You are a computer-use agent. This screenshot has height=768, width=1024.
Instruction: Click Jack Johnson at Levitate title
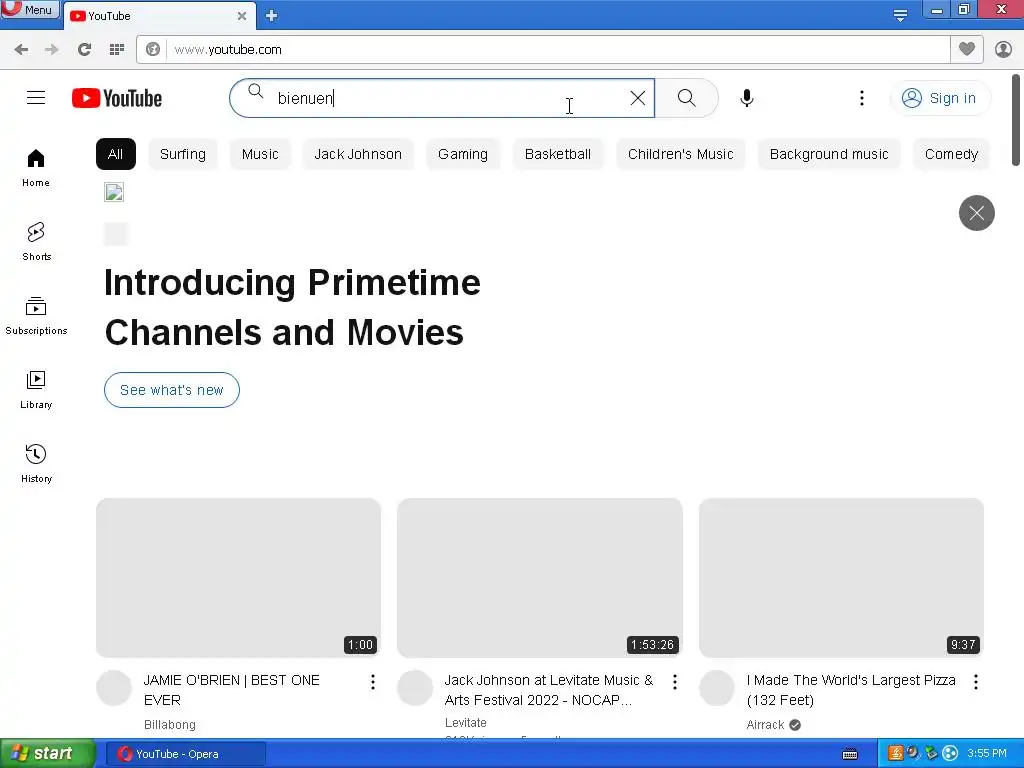tap(549, 690)
